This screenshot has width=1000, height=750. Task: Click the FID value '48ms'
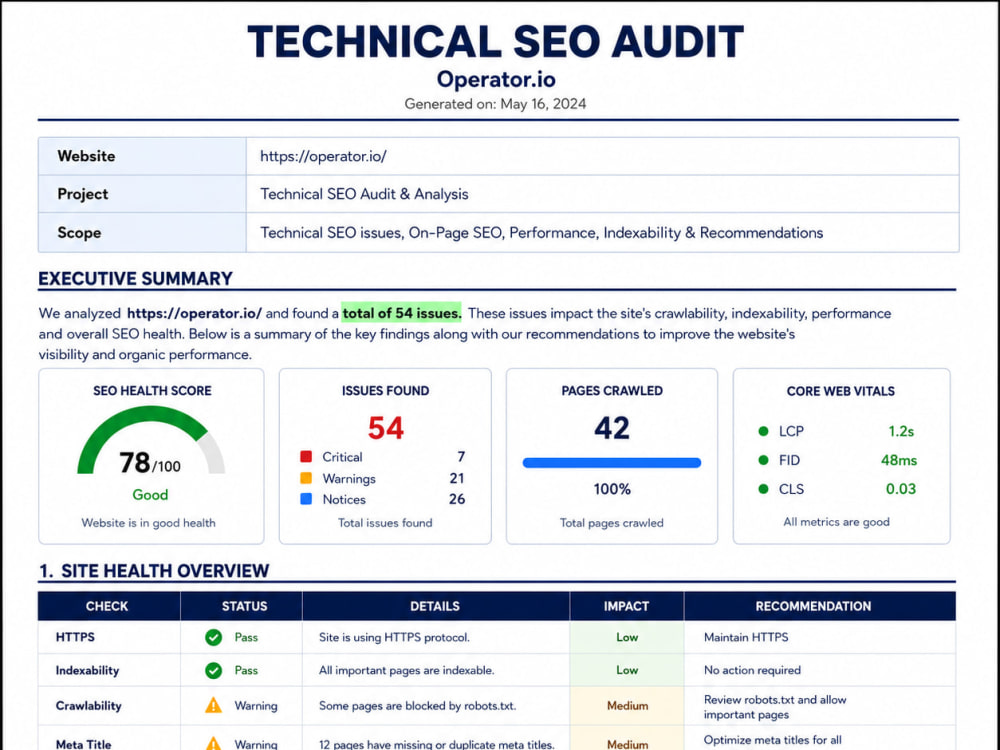[x=899, y=460]
